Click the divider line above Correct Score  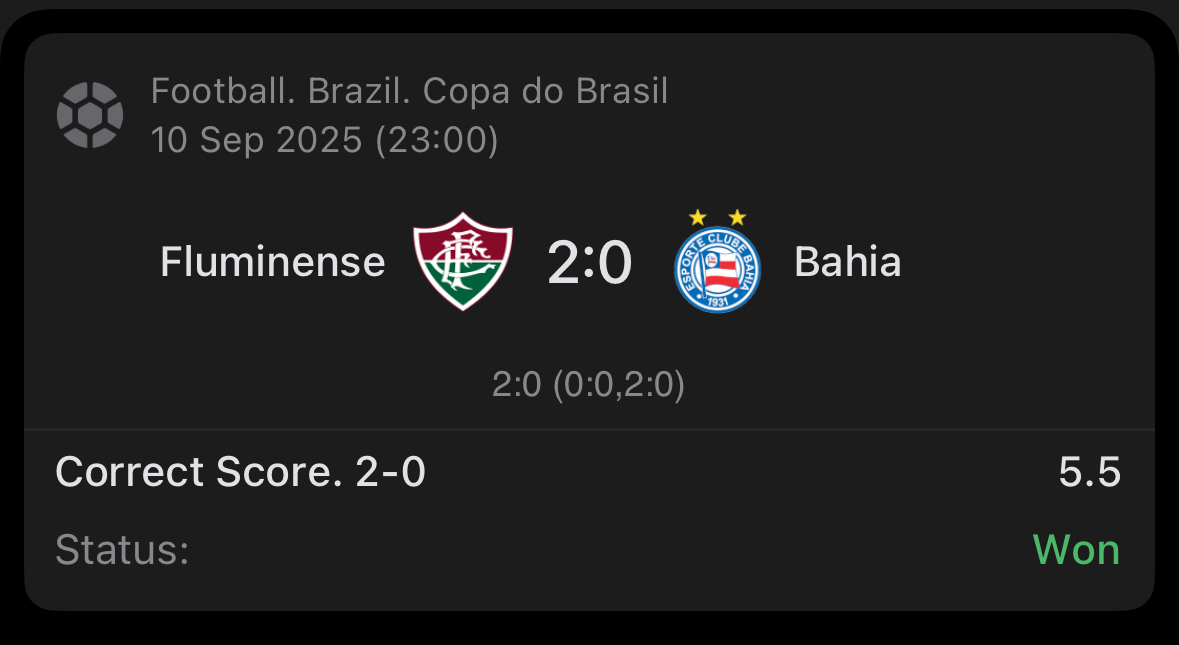(589, 430)
